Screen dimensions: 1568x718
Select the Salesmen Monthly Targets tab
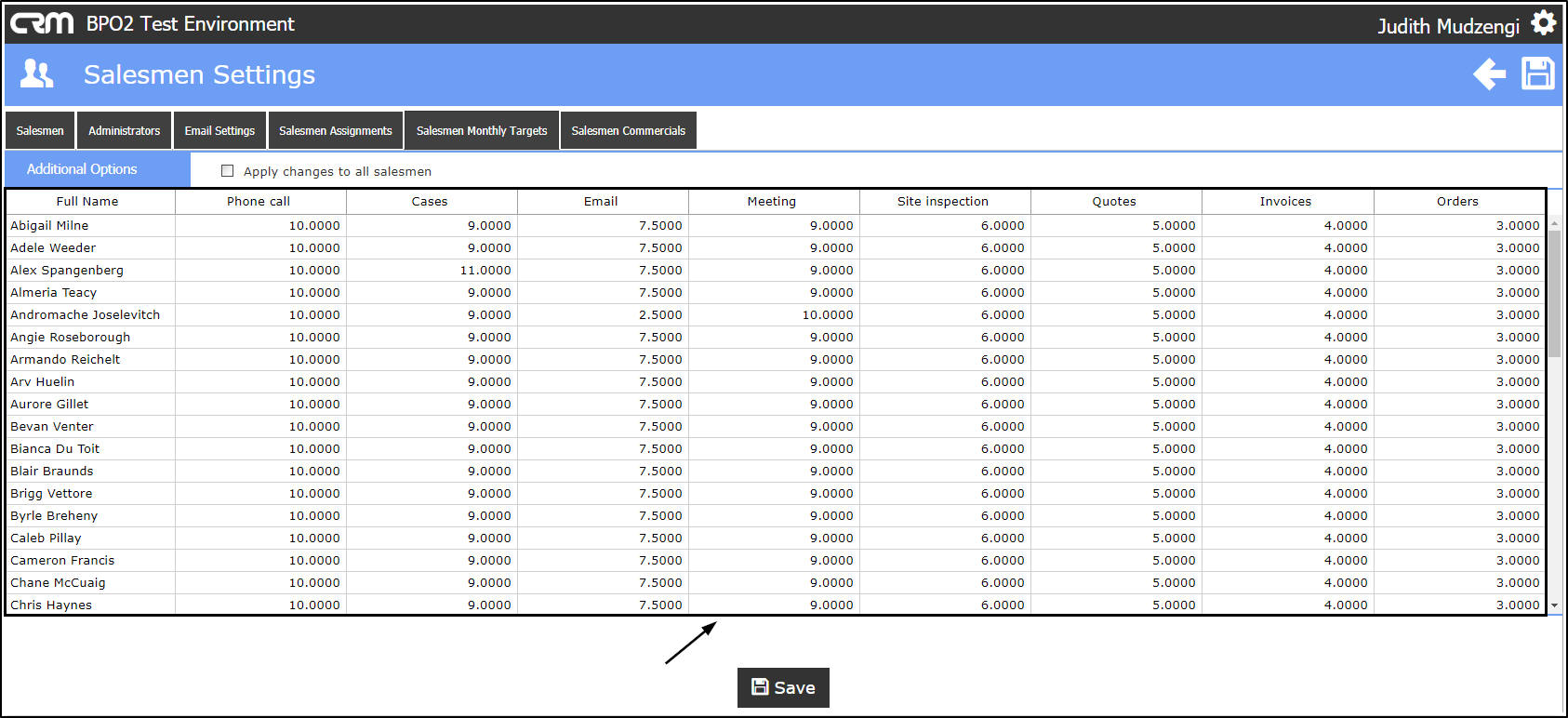point(482,131)
